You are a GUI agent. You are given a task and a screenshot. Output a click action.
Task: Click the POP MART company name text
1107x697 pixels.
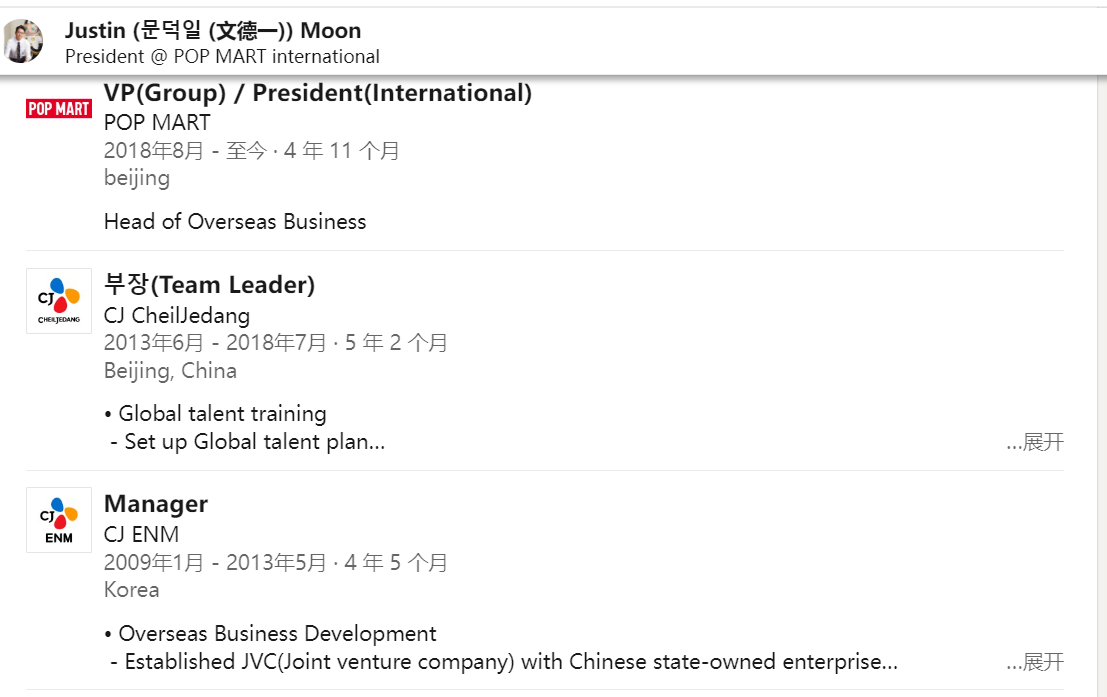click(x=157, y=123)
